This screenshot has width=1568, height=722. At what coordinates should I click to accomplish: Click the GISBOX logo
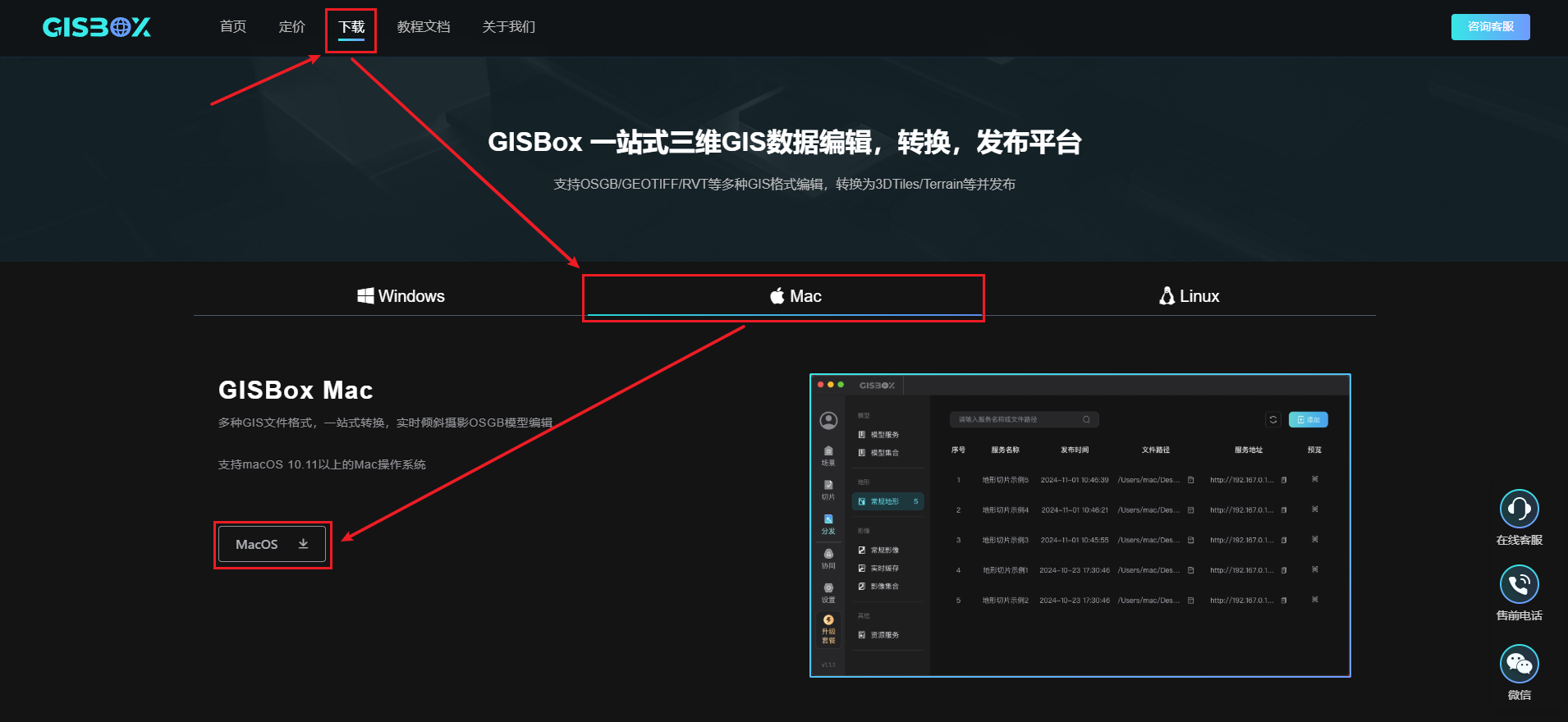tap(97, 27)
